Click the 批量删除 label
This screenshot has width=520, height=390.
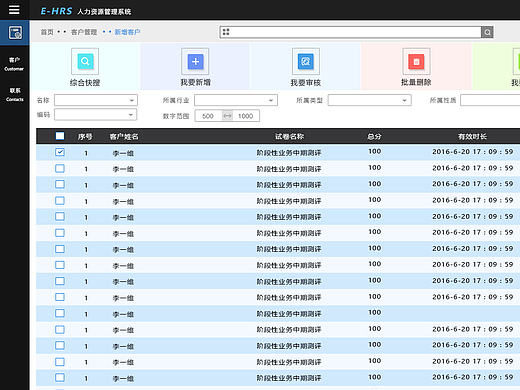(x=416, y=82)
